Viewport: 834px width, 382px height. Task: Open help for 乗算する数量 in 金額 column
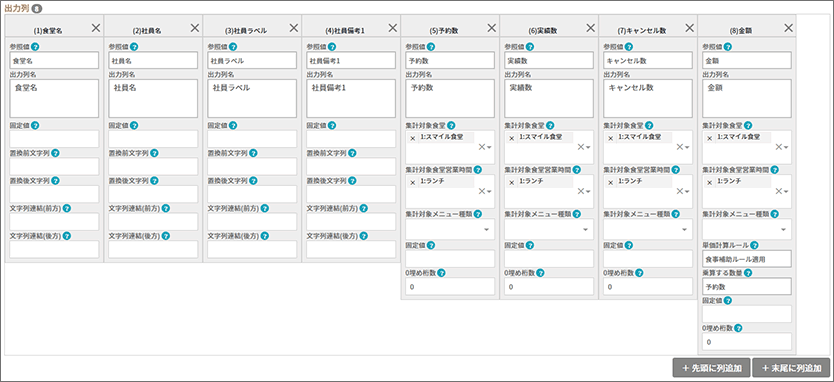coord(748,273)
